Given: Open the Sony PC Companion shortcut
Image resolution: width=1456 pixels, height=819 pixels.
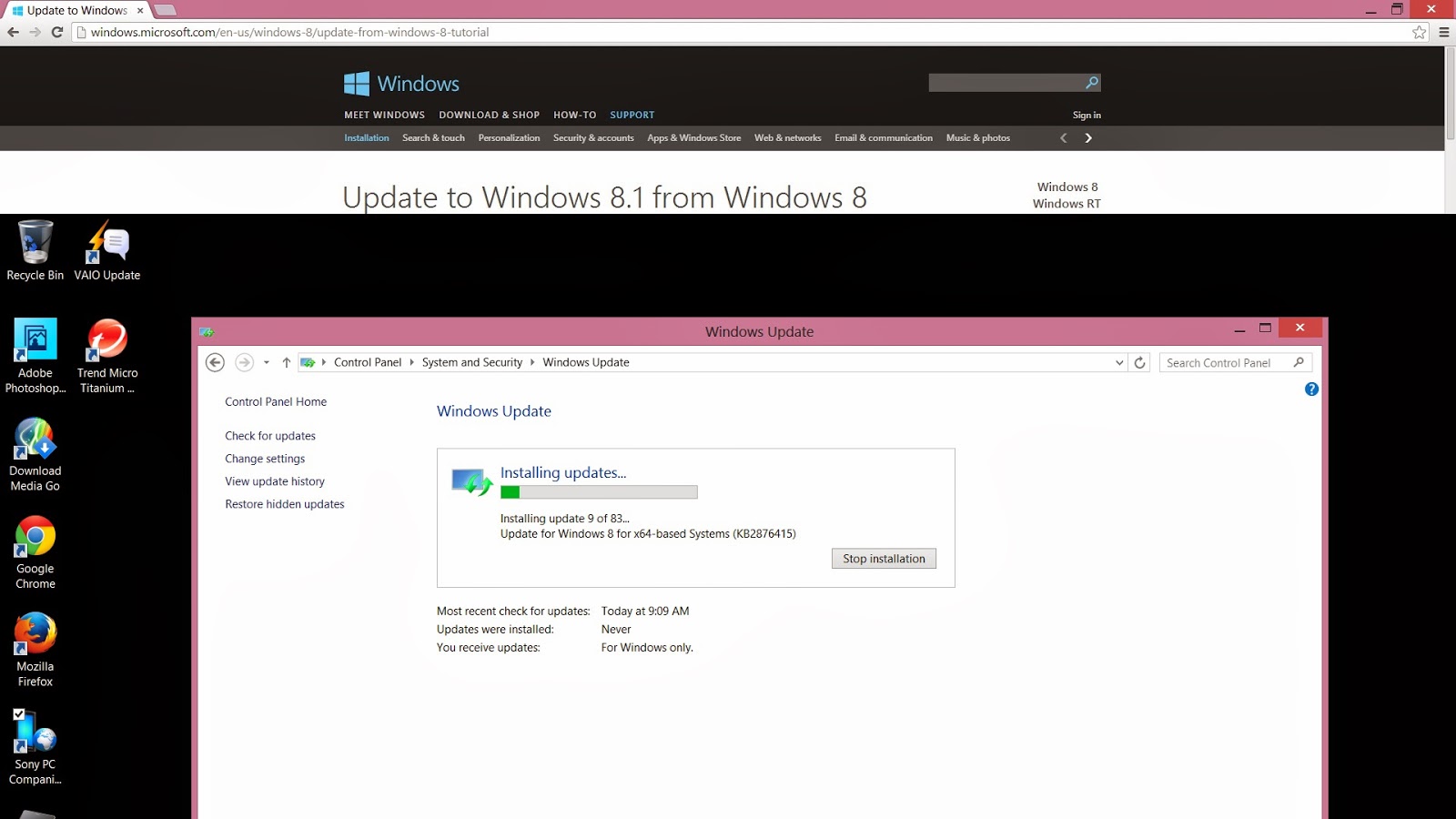Looking at the screenshot, I should 35,747.
